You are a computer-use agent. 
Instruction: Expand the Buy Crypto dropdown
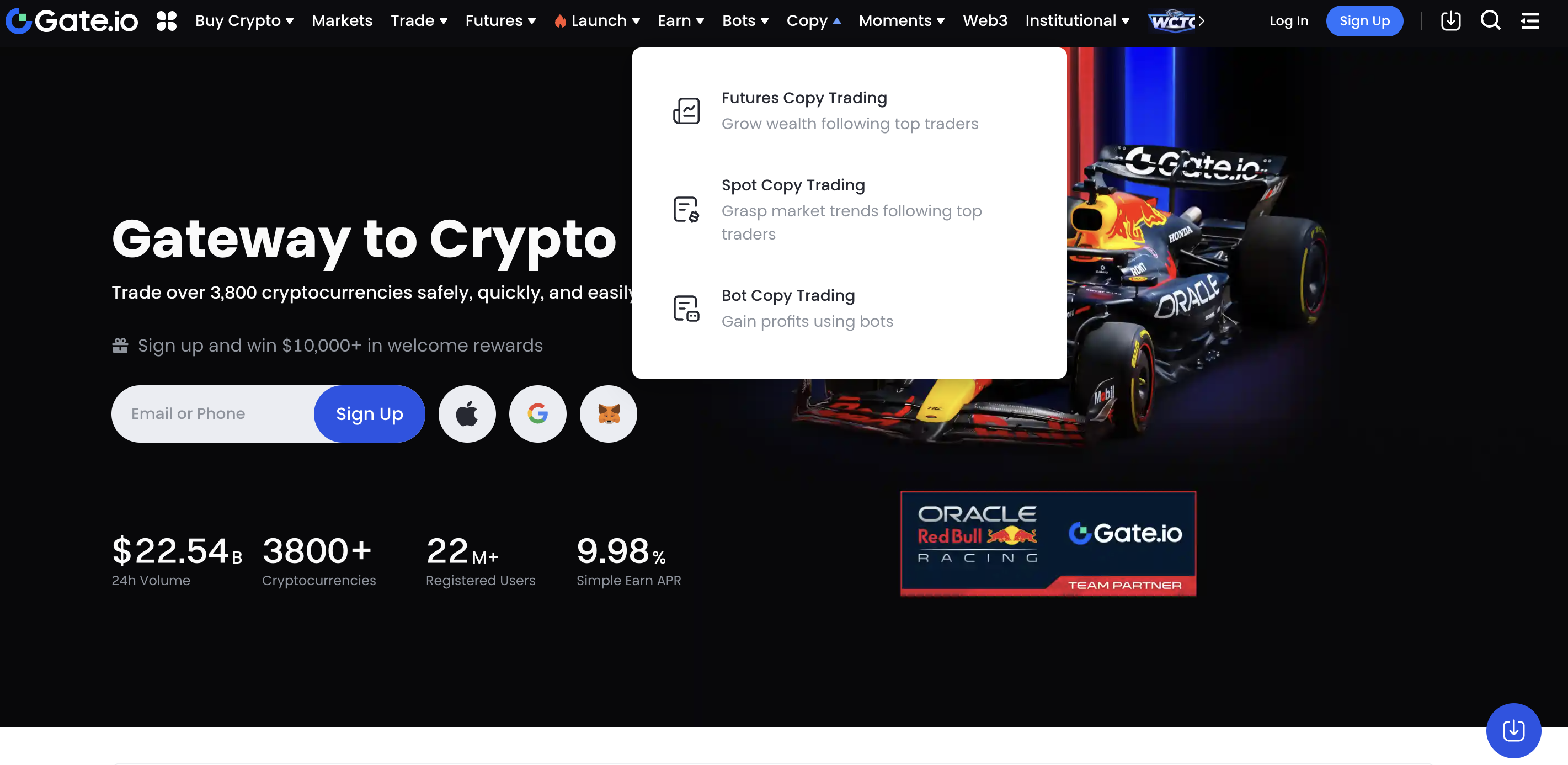(244, 21)
